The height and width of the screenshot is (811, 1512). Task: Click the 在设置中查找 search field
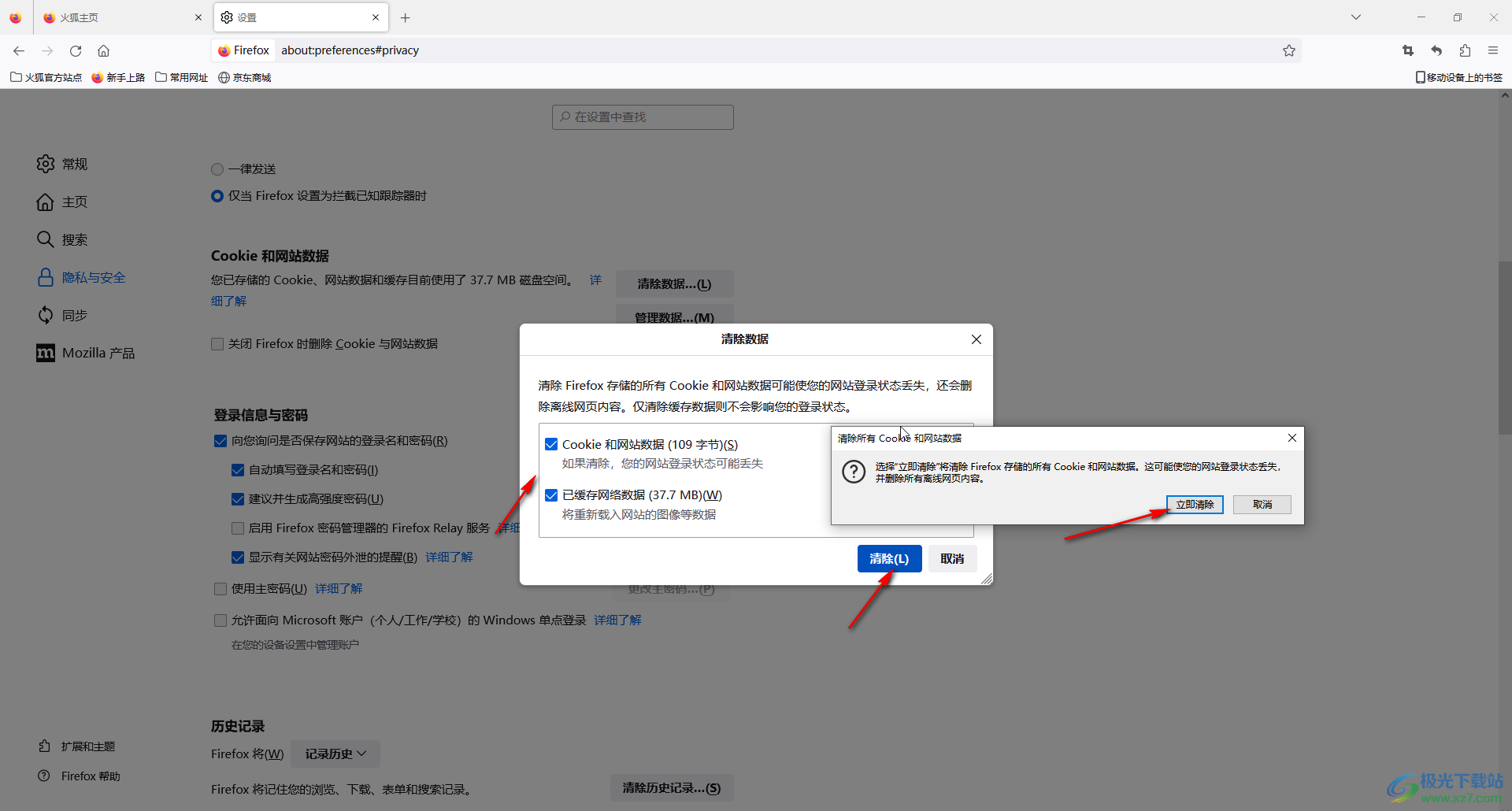click(643, 117)
